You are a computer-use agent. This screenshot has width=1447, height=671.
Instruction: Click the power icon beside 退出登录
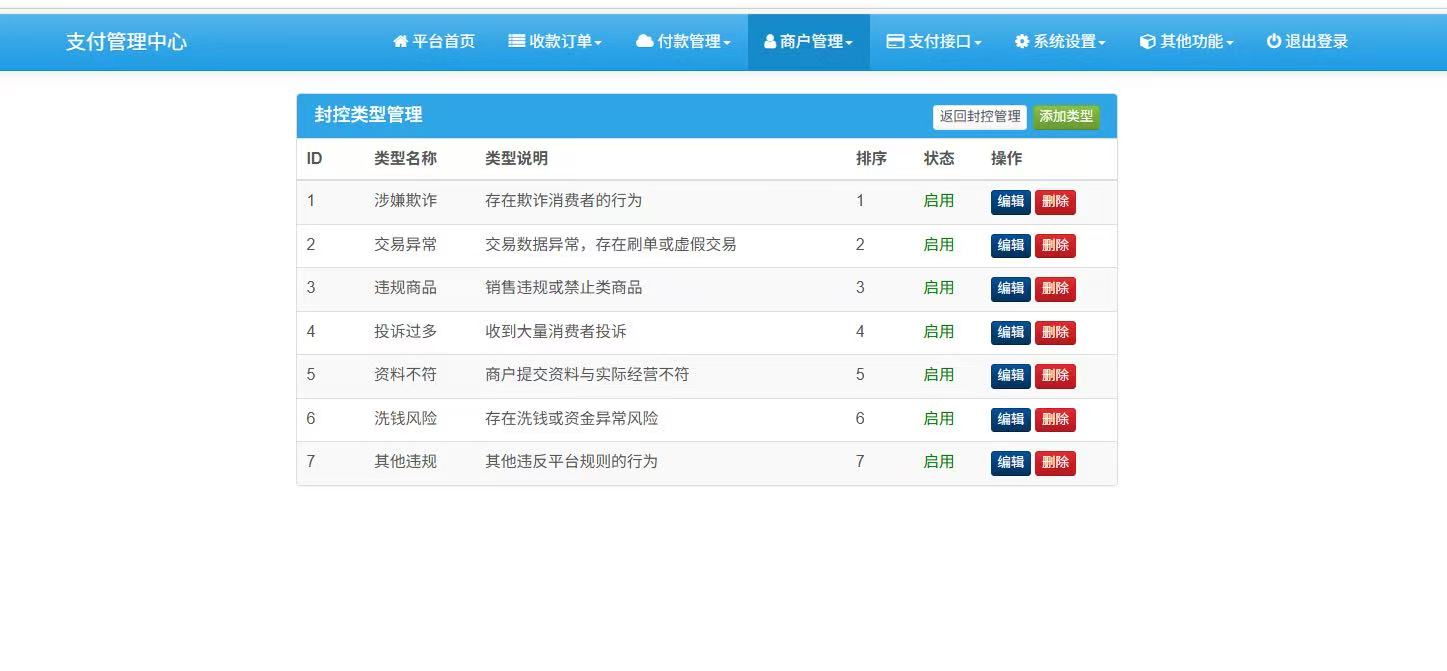pos(1274,42)
